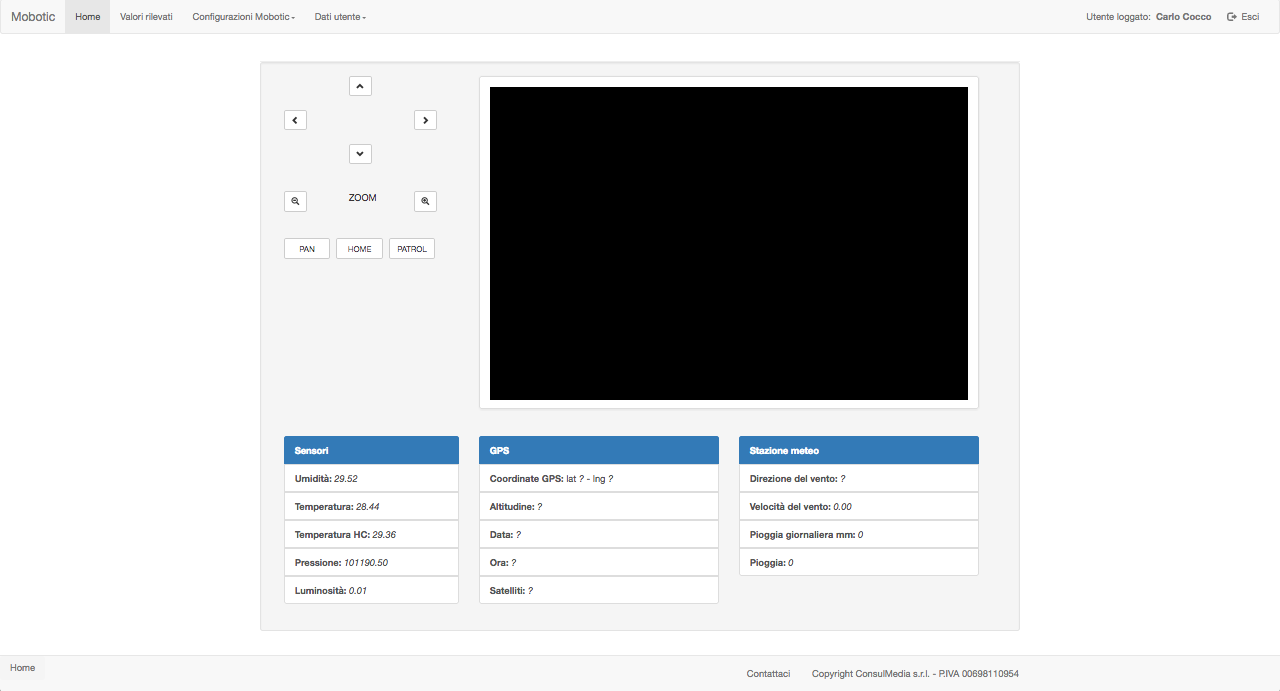Tilt the camera down with the down arrow
Image resolution: width=1280 pixels, height=691 pixels.
click(361, 154)
